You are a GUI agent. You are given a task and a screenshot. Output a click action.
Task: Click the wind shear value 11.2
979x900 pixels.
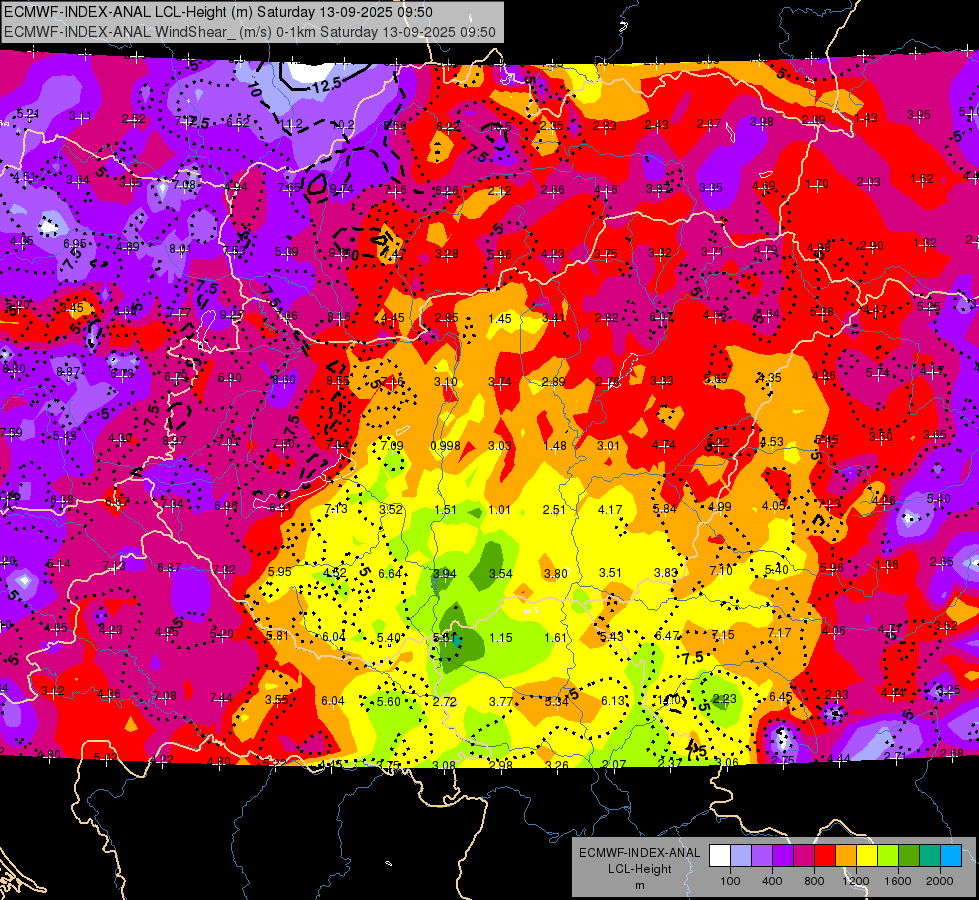coord(292,124)
